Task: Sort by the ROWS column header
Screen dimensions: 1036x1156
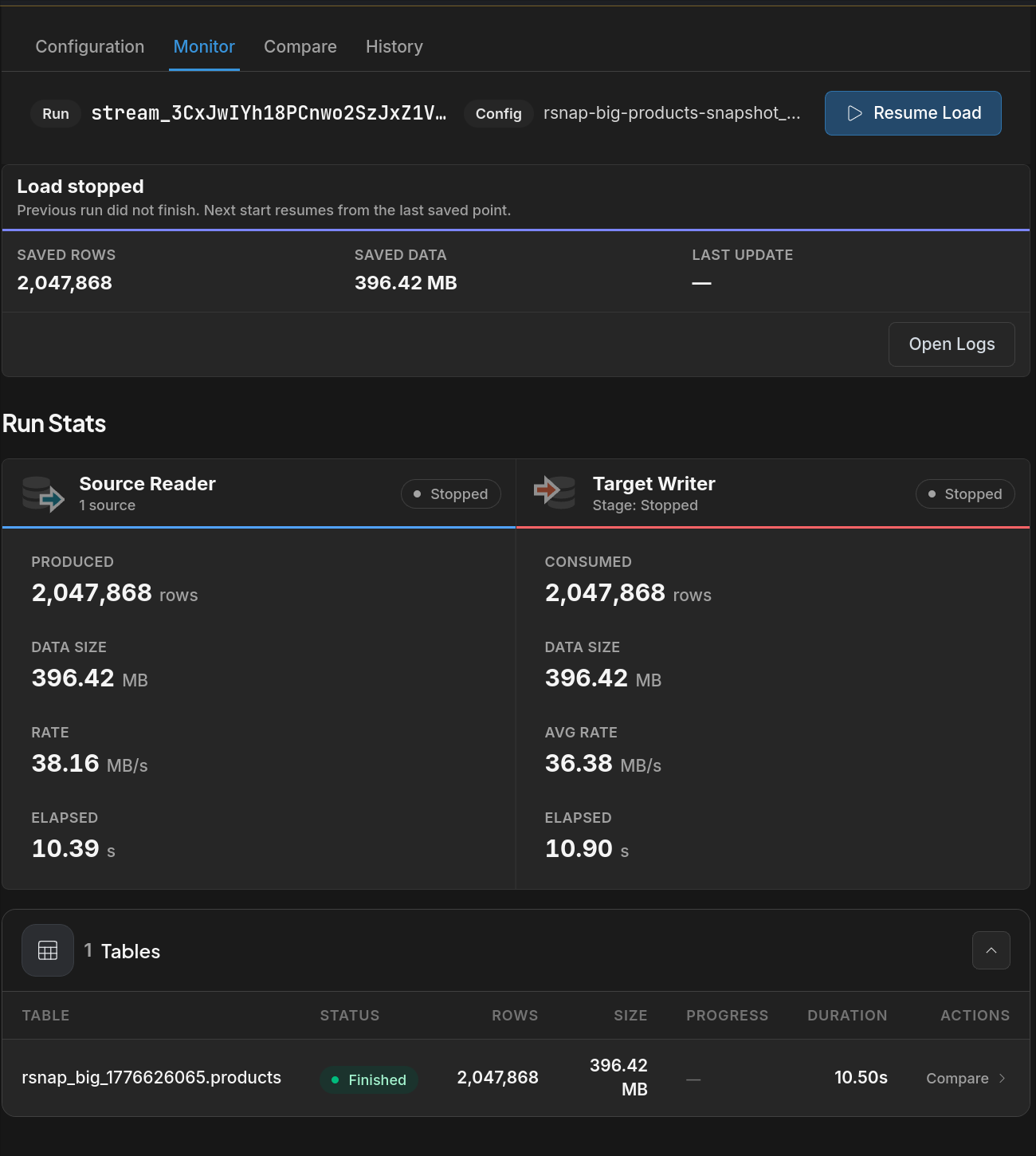Action: pos(515,1016)
